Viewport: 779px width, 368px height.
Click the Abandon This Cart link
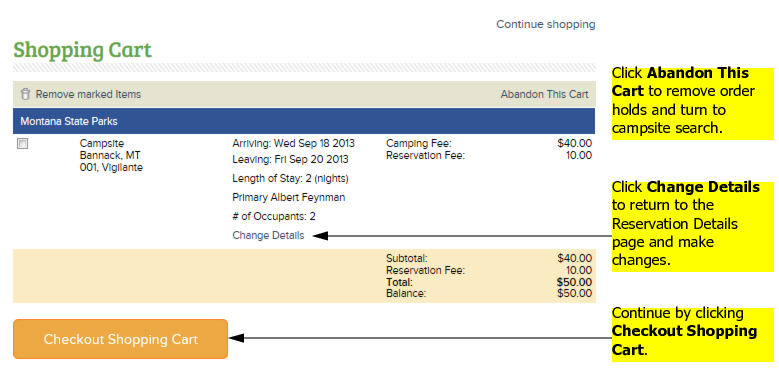coord(545,94)
